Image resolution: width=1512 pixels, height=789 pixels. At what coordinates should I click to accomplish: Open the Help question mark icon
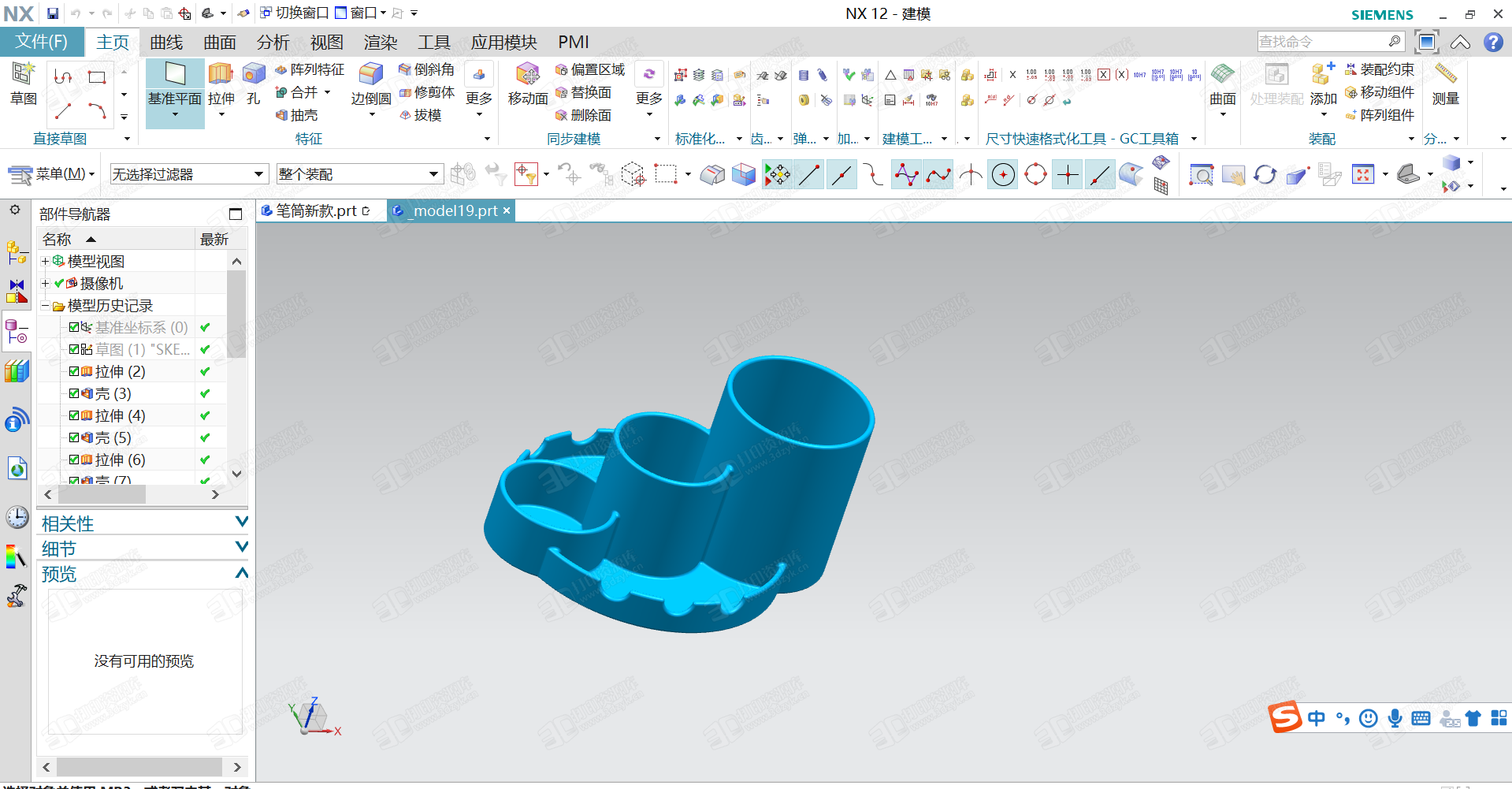[x=1493, y=42]
